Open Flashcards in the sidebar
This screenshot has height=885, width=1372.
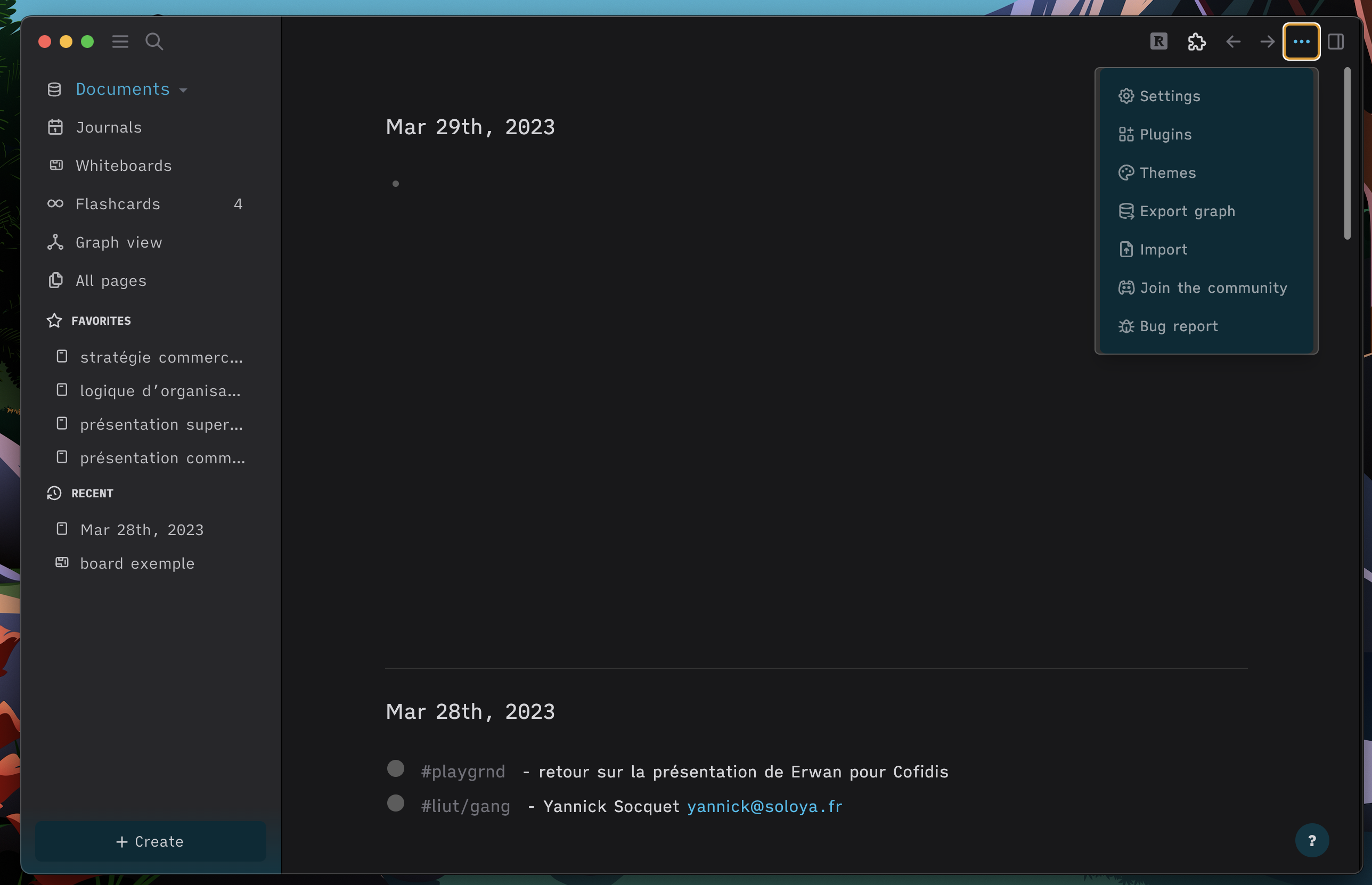click(x=118, y=204)
